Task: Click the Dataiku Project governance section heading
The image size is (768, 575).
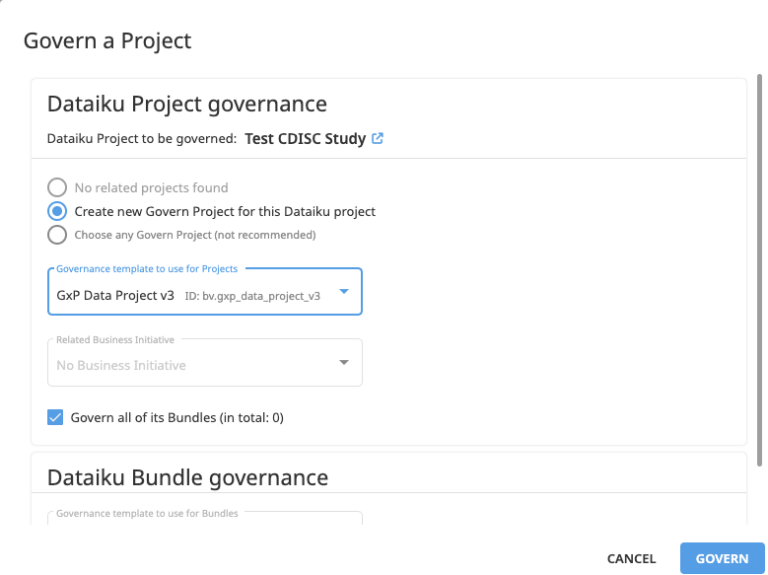Action: (187, 104)
